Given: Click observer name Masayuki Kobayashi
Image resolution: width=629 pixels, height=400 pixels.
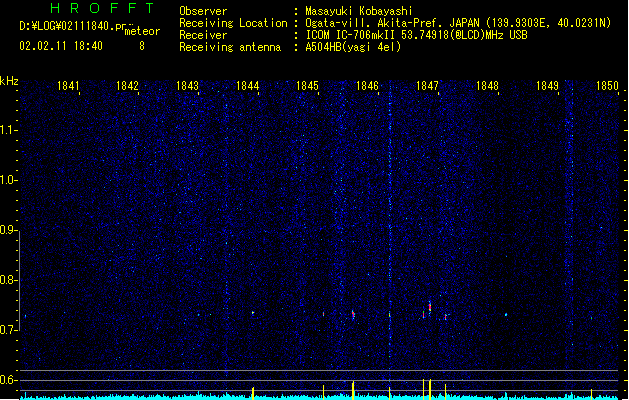Looking at the screenshot, I should click(359, 11).
